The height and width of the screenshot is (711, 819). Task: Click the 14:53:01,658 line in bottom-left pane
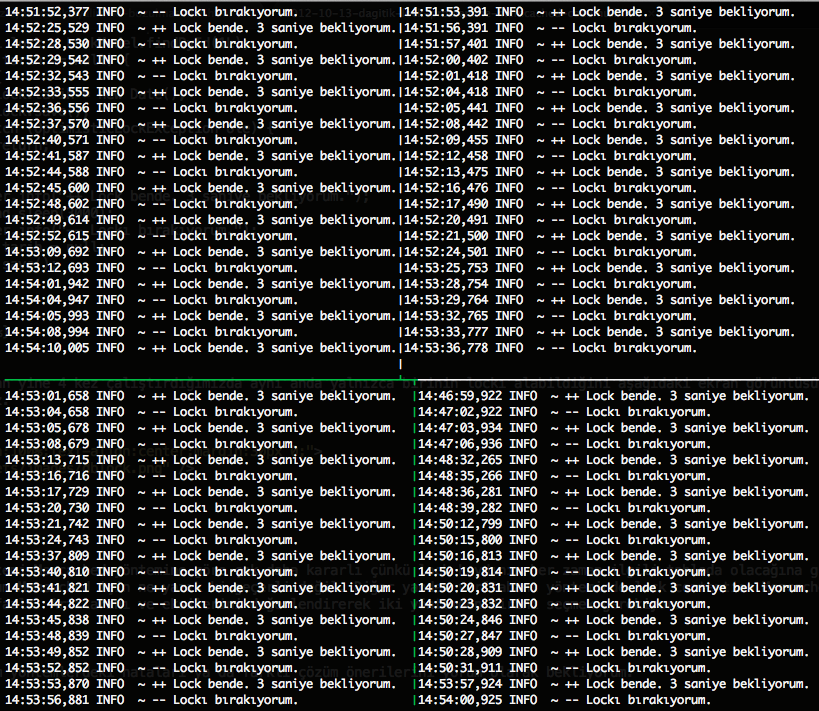pyautogui.click(x=201, y=396)
